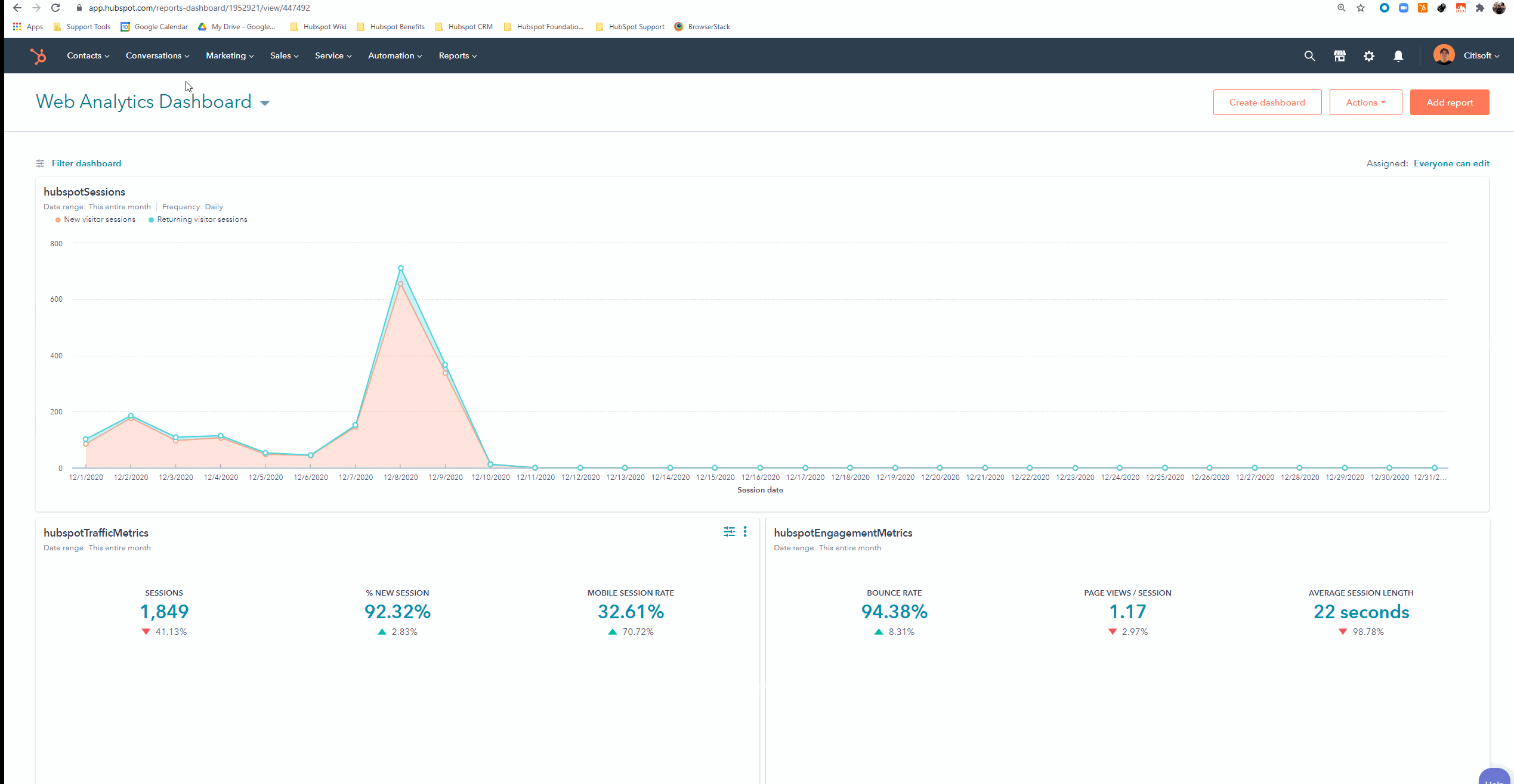The image size is (1514, 784).
Task: Toggle Returning visitor sessions legend series
Action: tap(198, 219)
